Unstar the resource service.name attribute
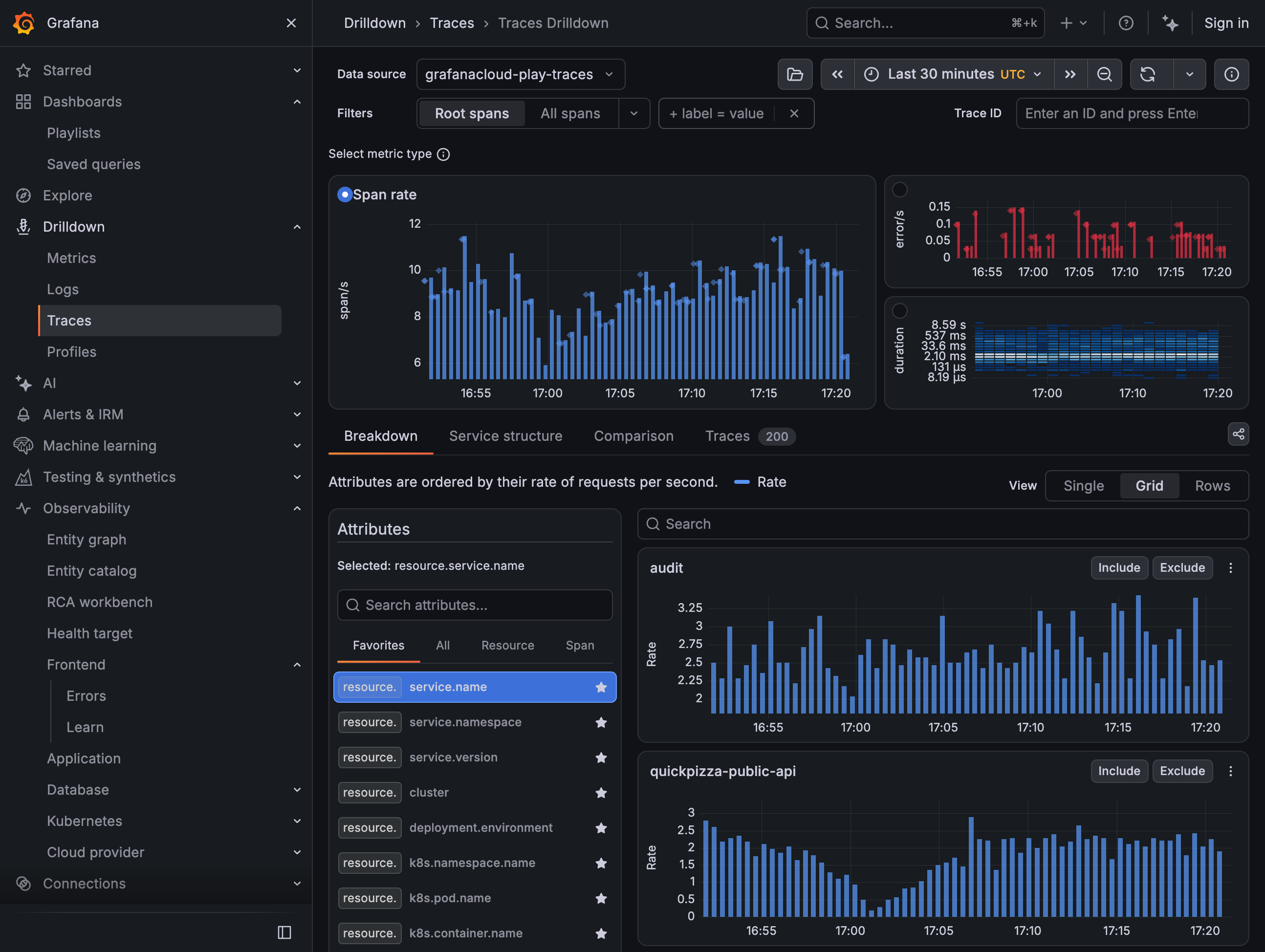 [x=601, y=687]
